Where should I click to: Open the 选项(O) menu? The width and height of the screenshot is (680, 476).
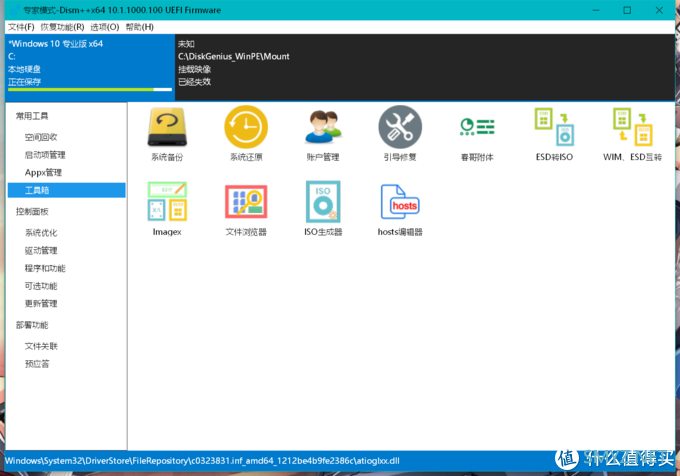click(x=105, y=27)
